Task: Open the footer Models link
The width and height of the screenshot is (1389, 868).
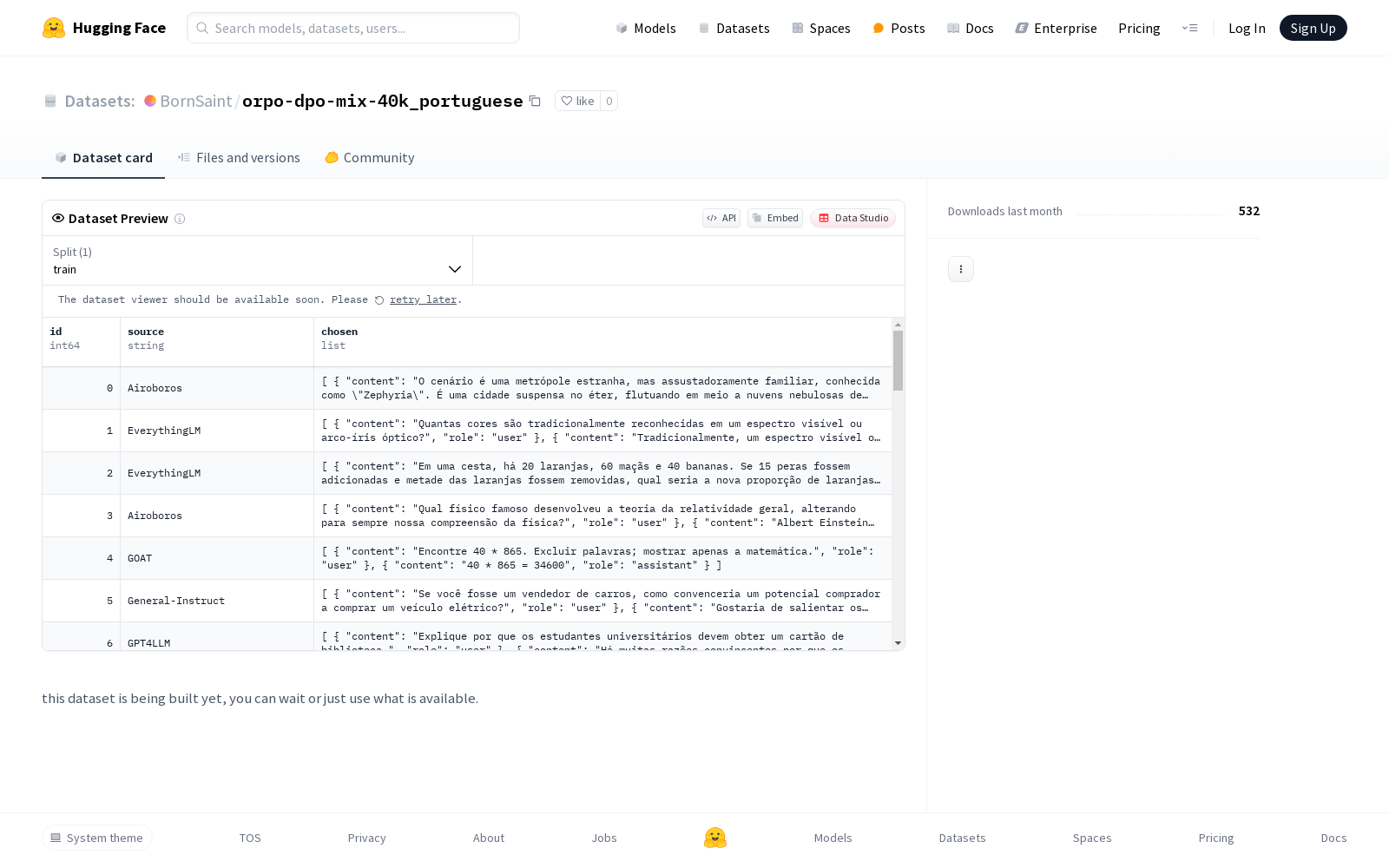Action: tap(833, 838)
